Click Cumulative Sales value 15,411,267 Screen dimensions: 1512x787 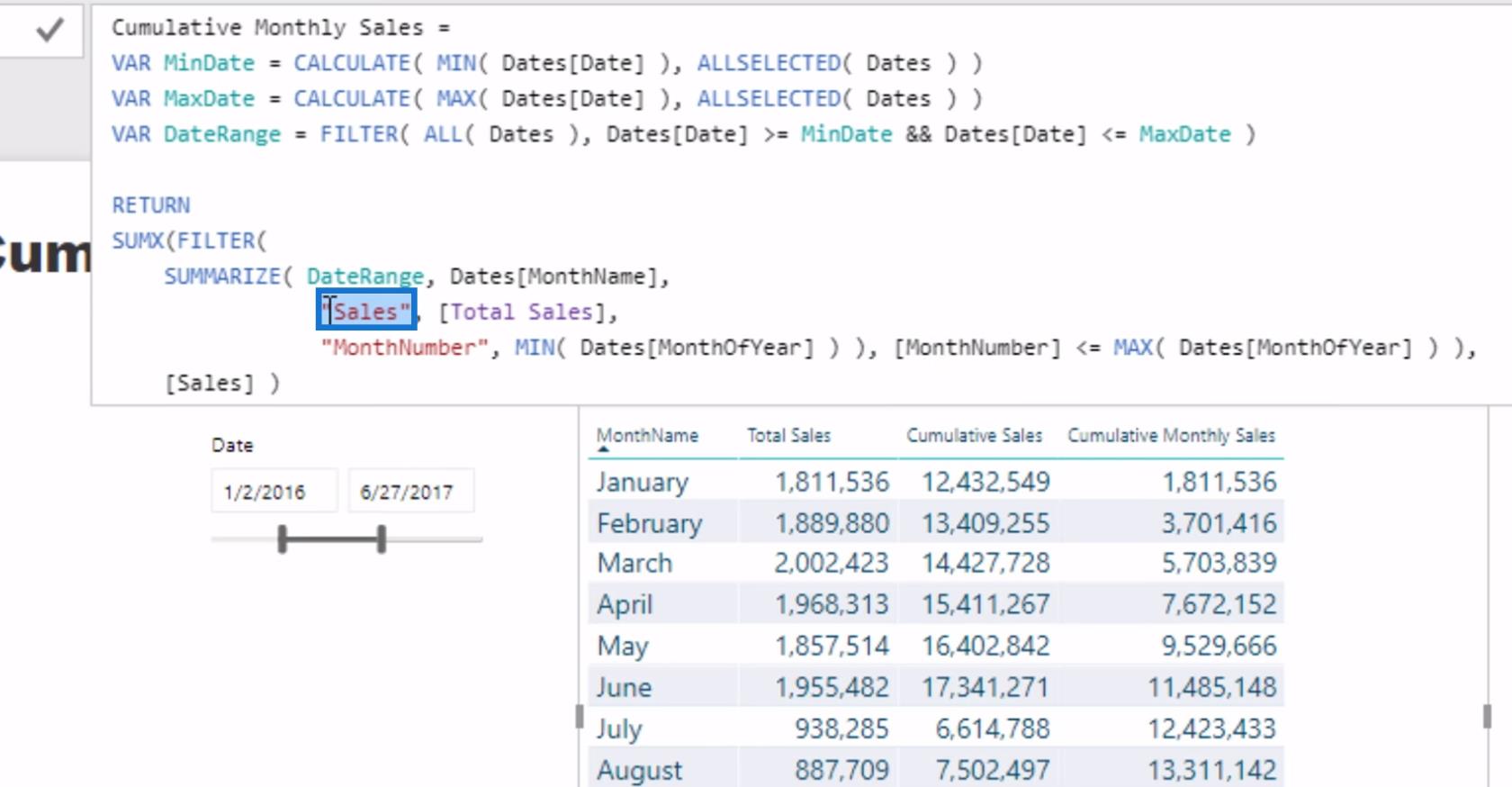click(x=985, y=605)
